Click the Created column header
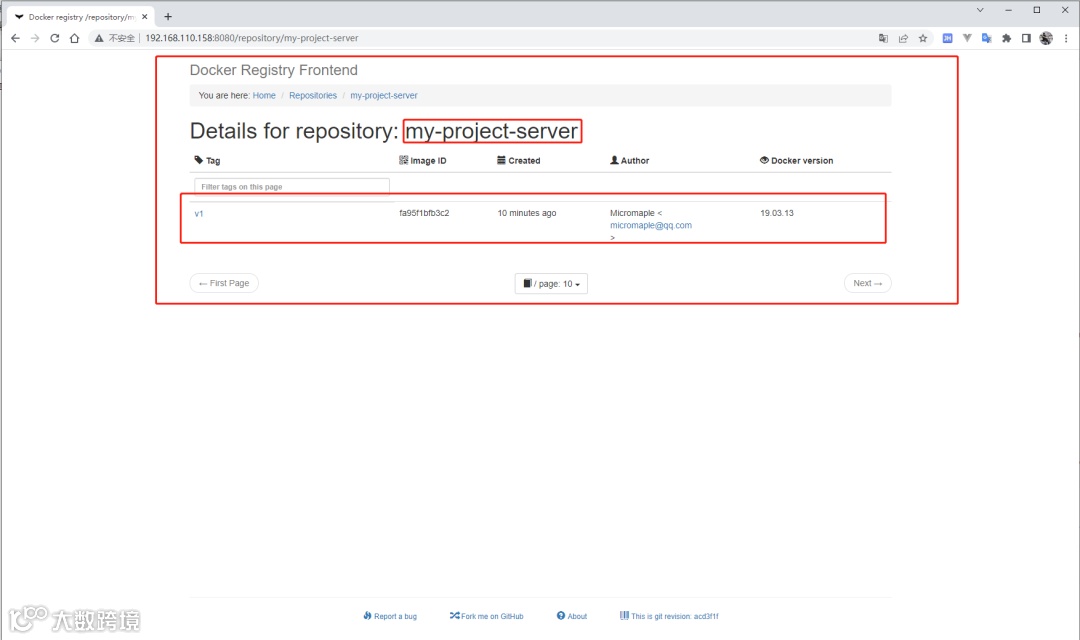 [519, 161]
